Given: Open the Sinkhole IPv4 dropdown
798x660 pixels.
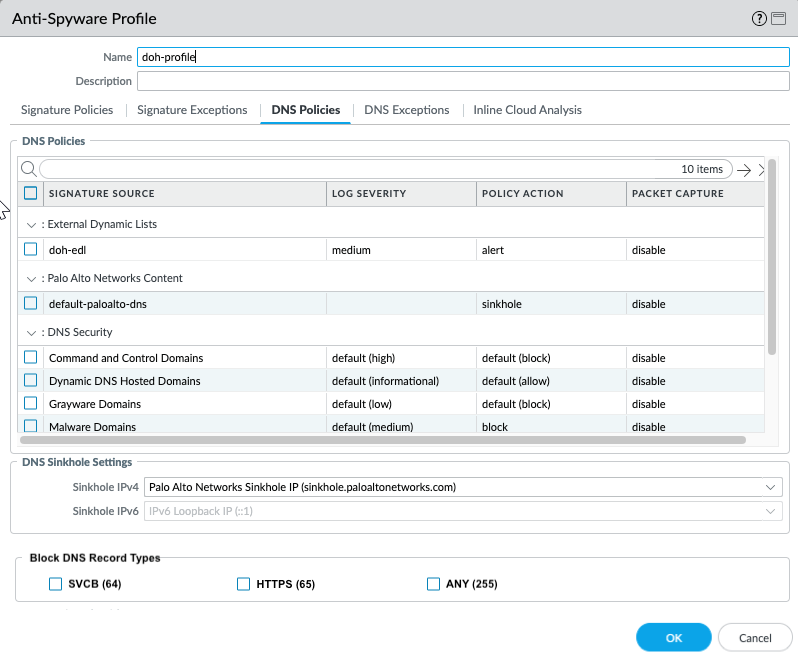Looking at the screenshot, I should point(769,487).
